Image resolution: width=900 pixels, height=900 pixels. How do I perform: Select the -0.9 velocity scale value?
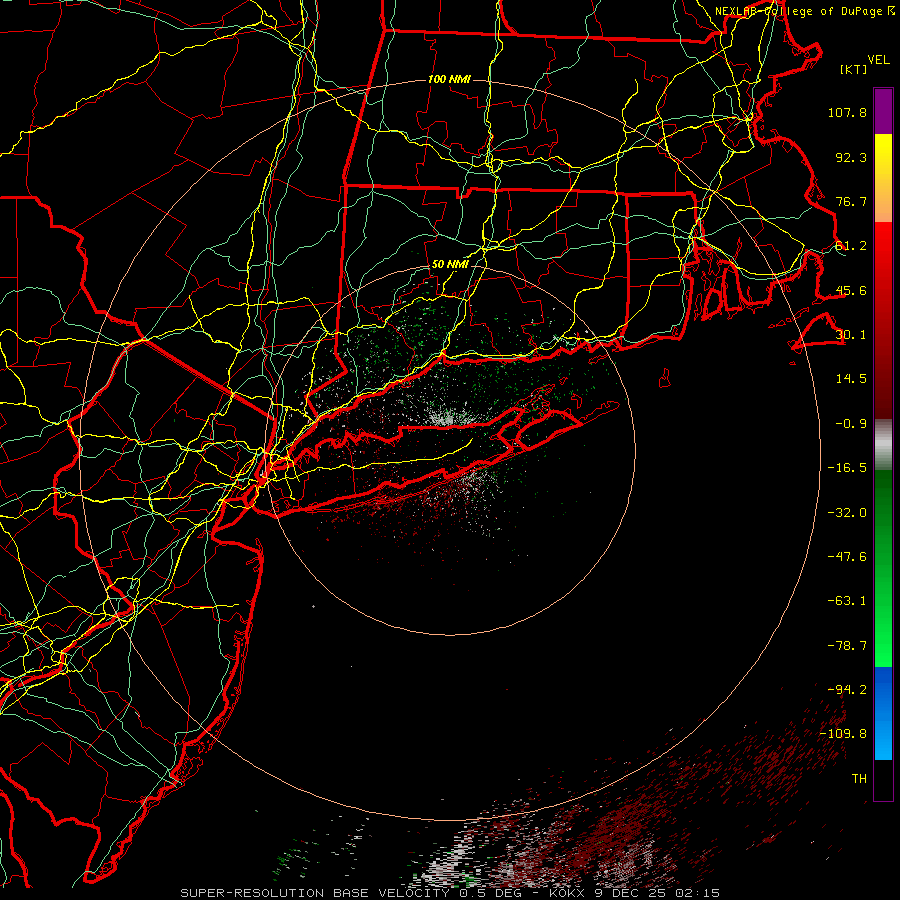851,424
